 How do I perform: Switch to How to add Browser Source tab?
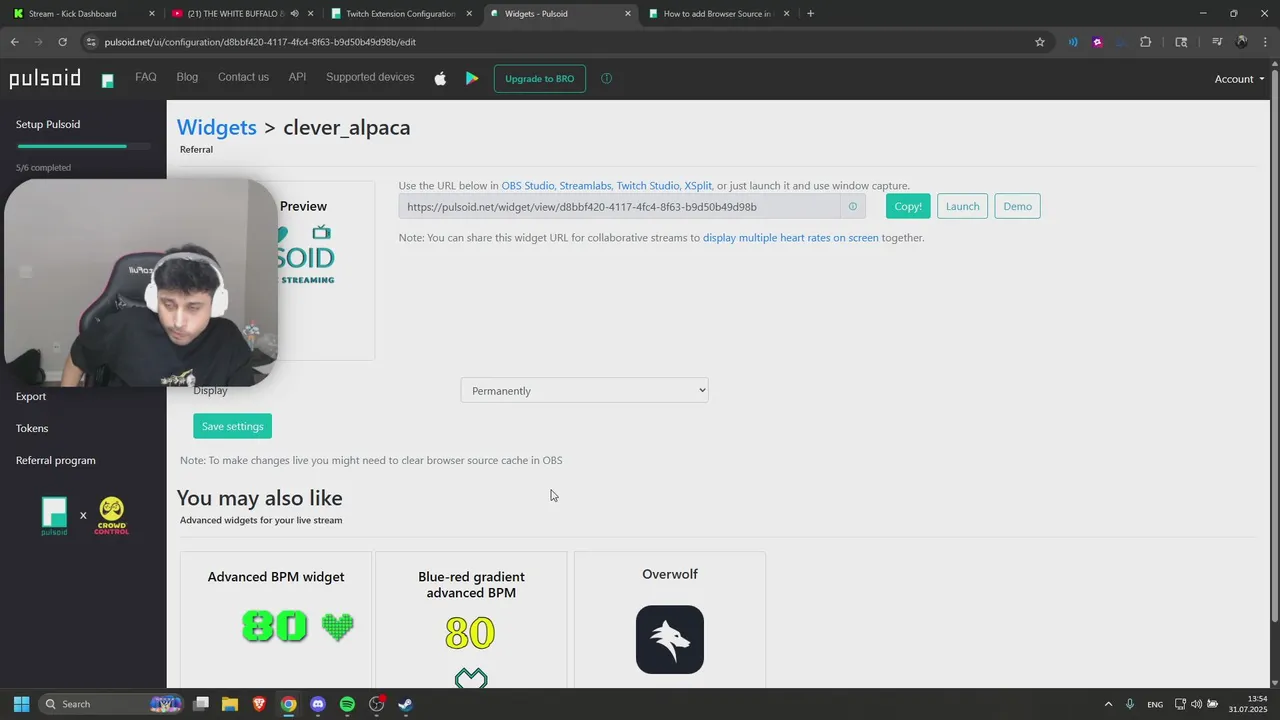point(718,14)
